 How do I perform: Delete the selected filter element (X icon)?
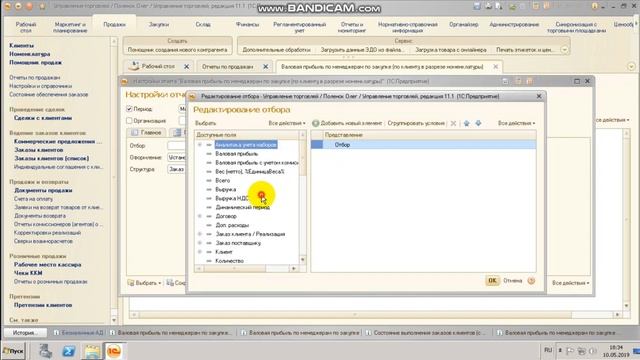coord(453,123)
